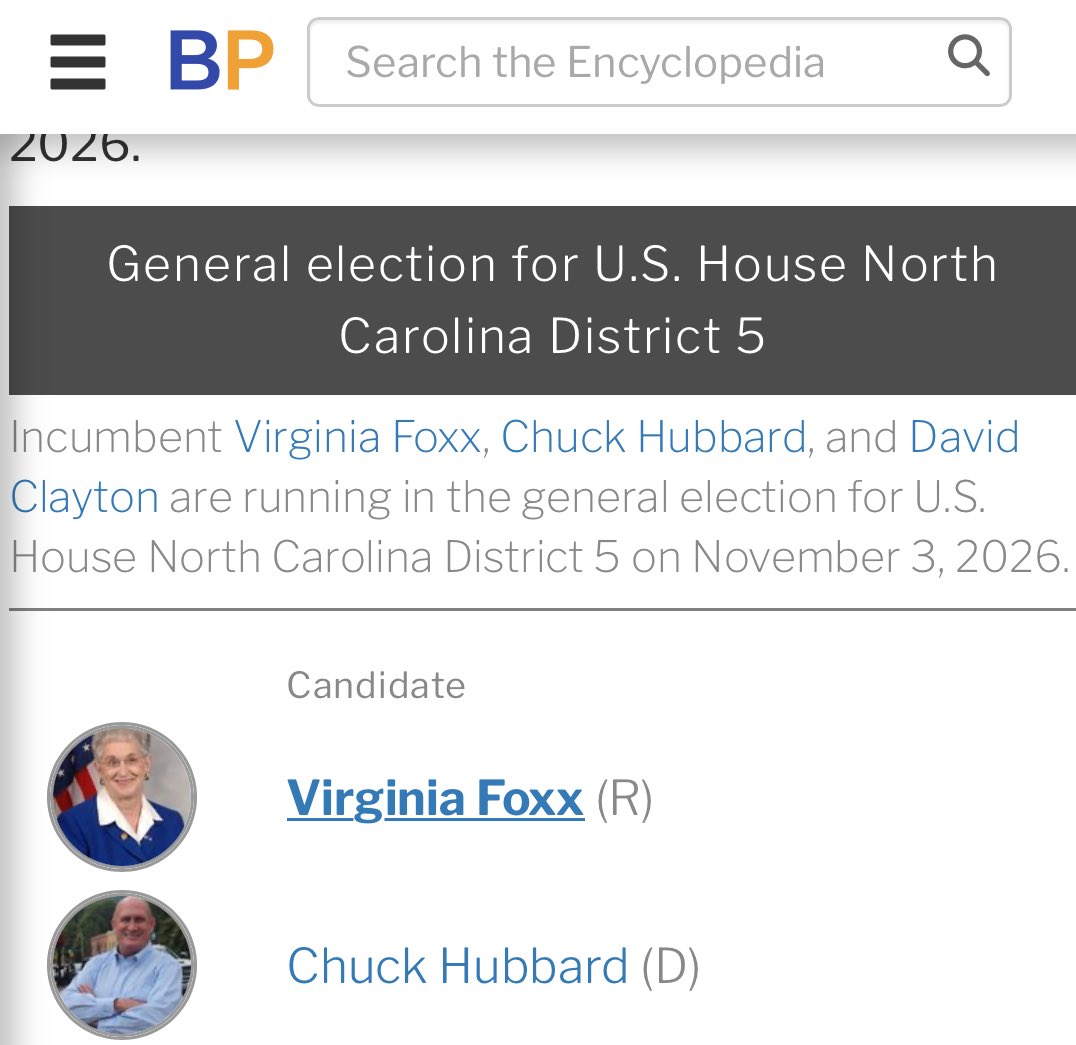This screenshot has height=1045, width=1076.
Task: Click Chuck Hubbard's circular candidate photo
Action: (122, 965)
